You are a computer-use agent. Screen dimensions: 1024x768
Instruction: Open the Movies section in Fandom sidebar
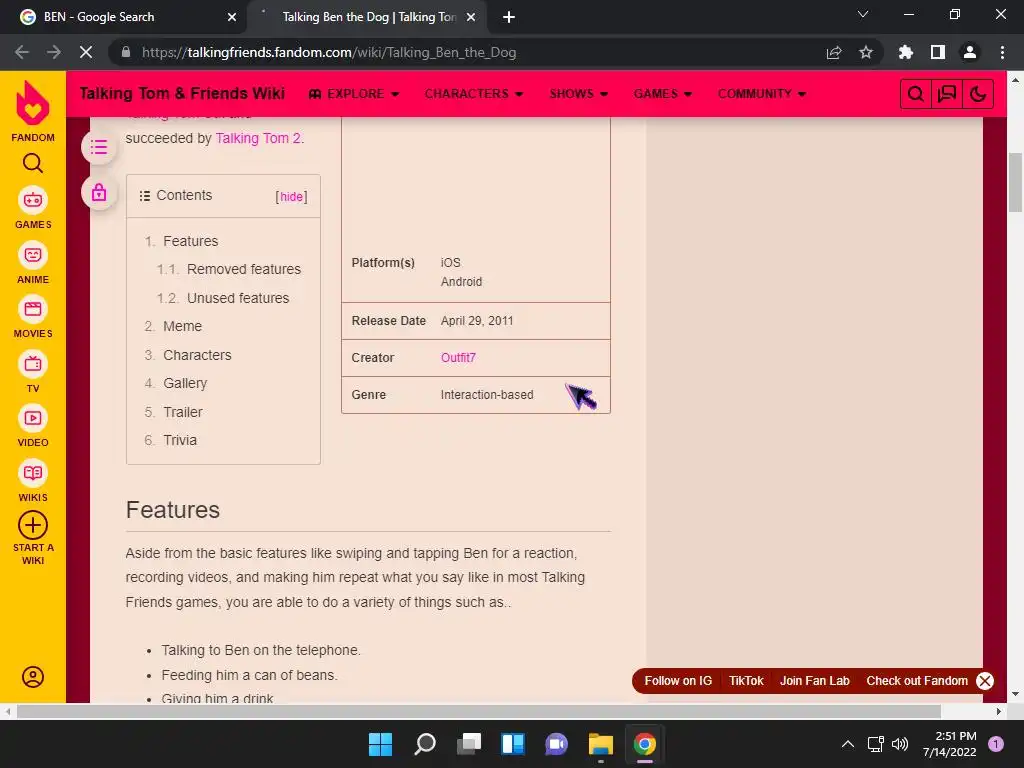(x=33, y=317)
